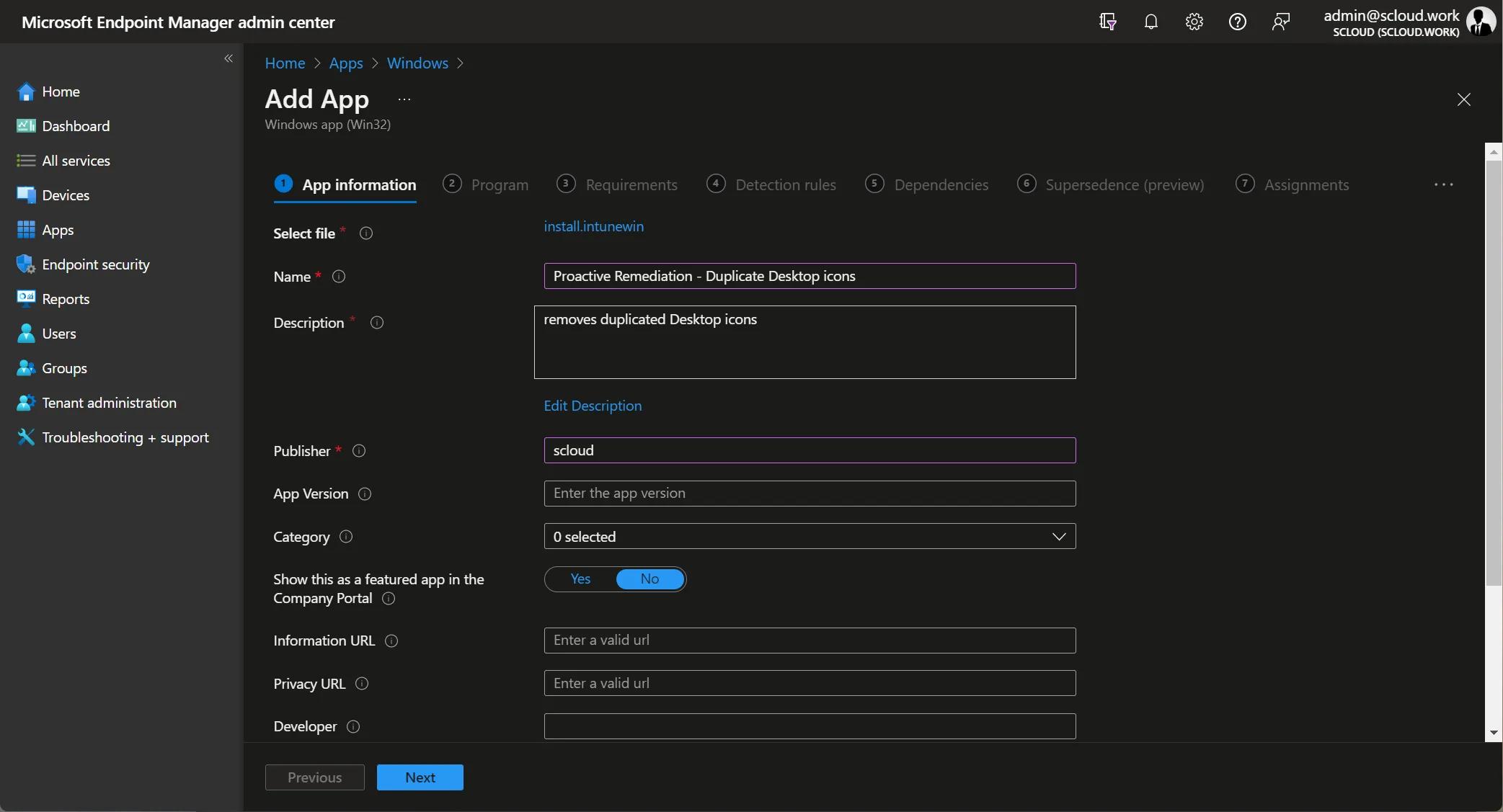Switch to Requirements step
The height and width of the screenshot is (812, 1503).
tap(618, 185)
